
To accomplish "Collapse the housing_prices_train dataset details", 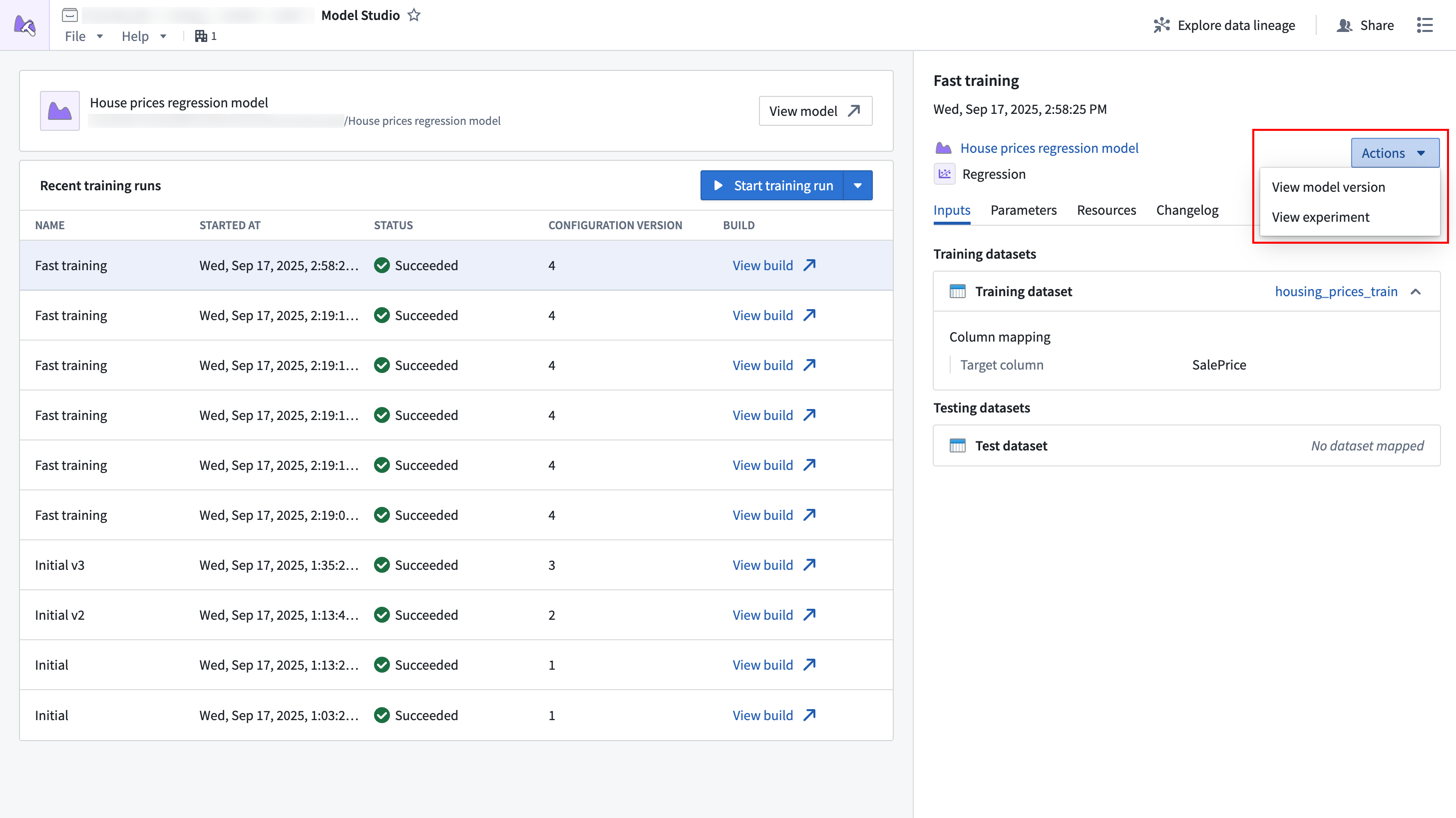I will [x=1417, y=292].
